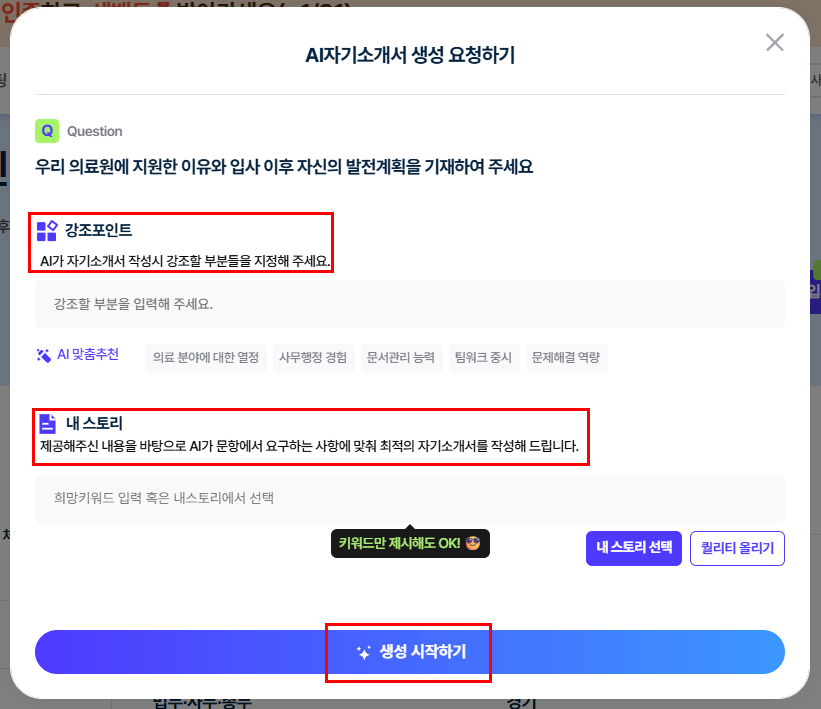The height and width of the screenshot is (709, 821).
Task: Select the 사무행정 경험 suggestion chip
Action: click(x=313, y=358)
